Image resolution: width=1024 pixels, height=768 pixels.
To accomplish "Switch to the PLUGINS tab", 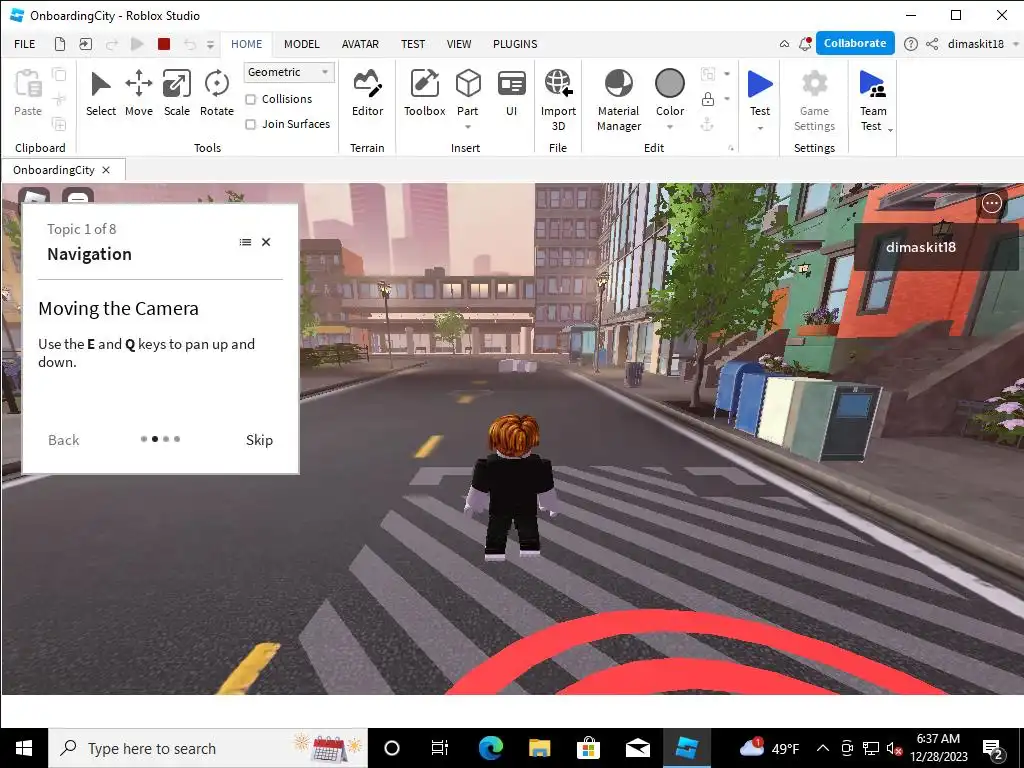I will click(x=515, y=44).
